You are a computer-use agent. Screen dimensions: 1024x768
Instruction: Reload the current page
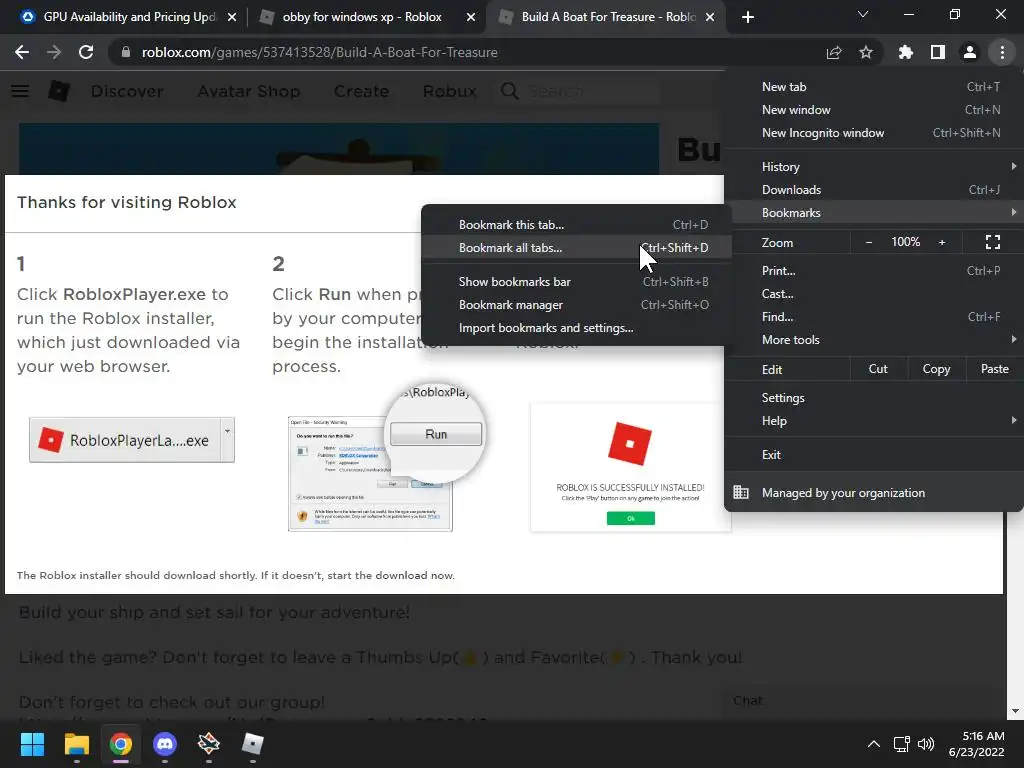(86, 52)
